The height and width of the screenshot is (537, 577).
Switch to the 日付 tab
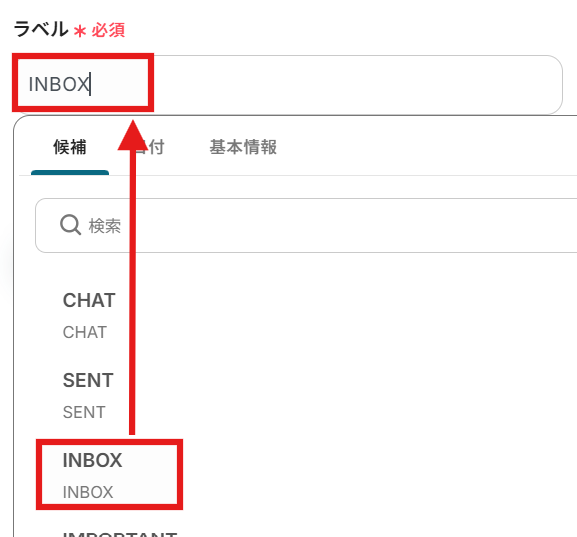(x=149, y=147)
